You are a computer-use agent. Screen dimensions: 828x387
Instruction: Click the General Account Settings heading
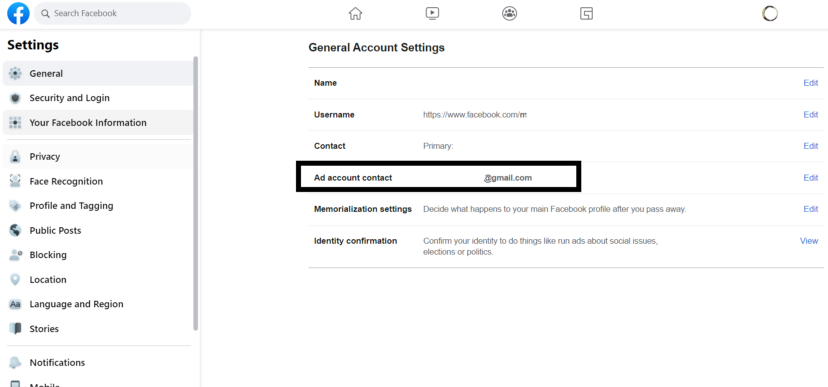(x=377, y=48)
